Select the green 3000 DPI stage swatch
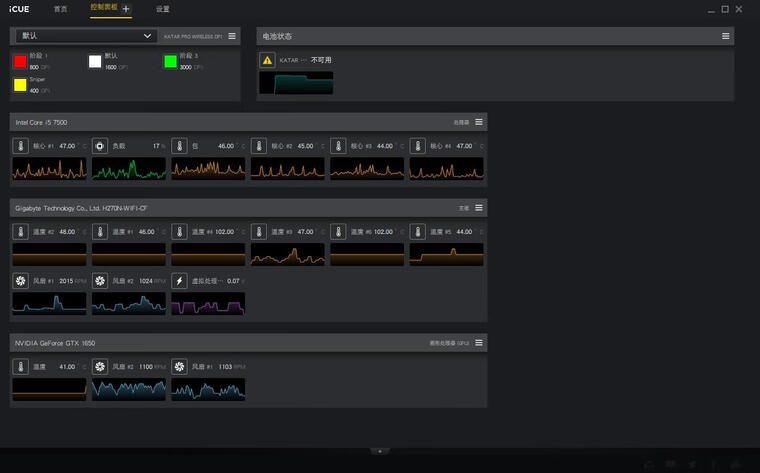Screen dimensions: 760x473 coord(171,62)
